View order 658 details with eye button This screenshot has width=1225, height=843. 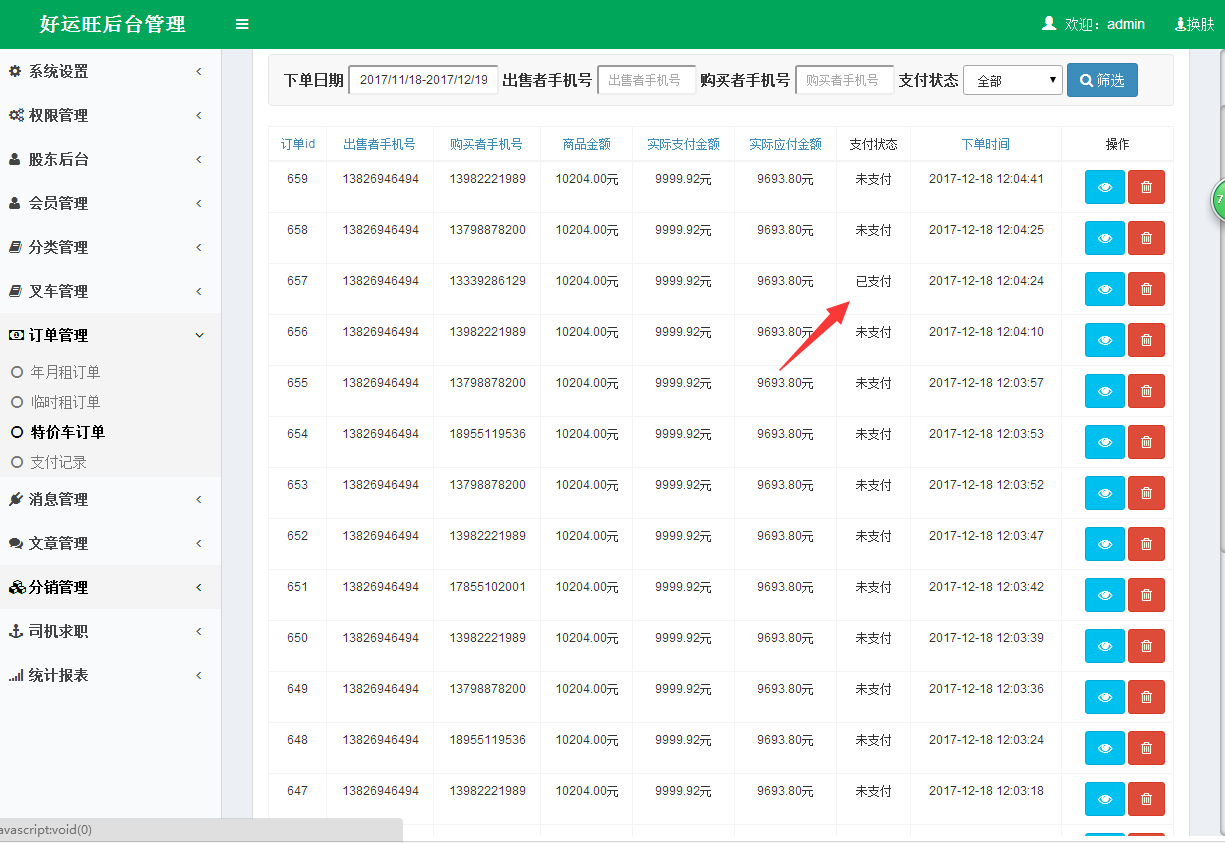(1105, 238)
